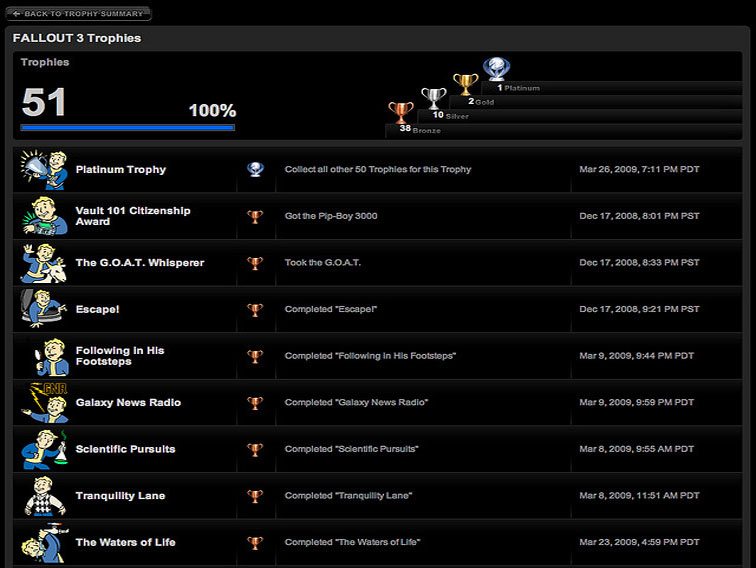Select the Scientific Pursuits title
756x568 pixels.
pyautogui.click(x=125, y=449)
